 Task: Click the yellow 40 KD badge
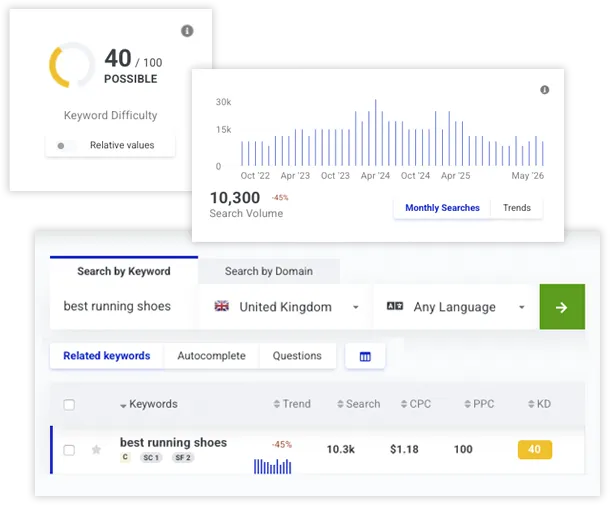pyautogui.click(x=535, y=450)
